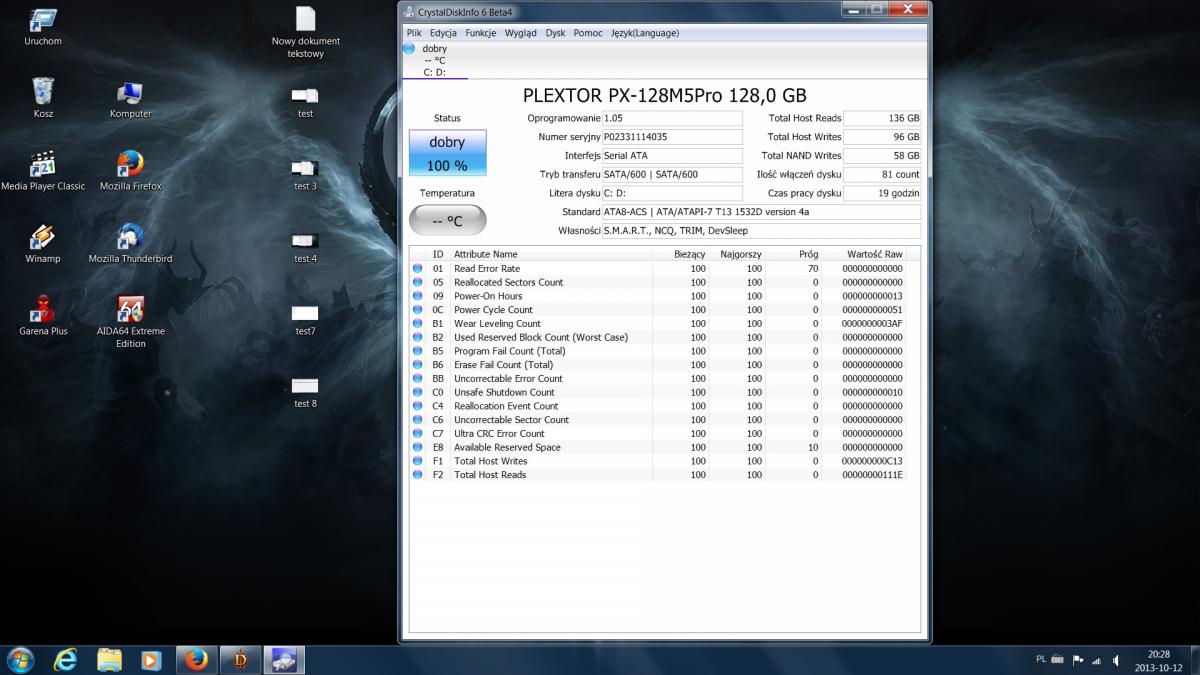Click the 19 godzin working time value
This screenshot has width=1200, height=675.
[882, 193]
